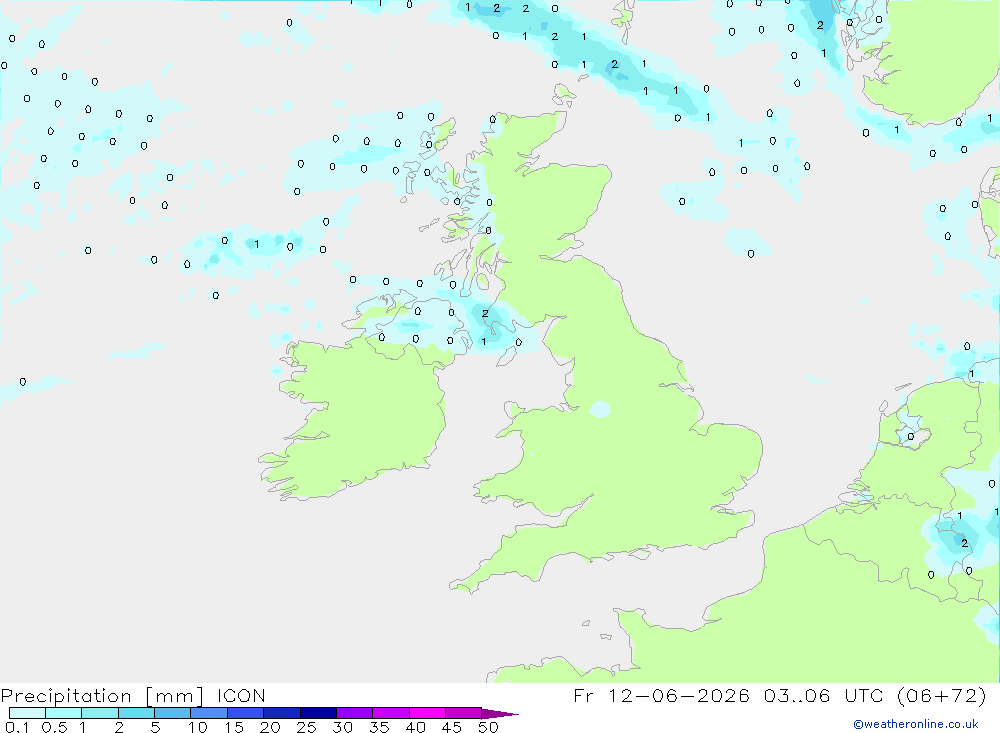This screenshot has width=1000, height=733.
Task: Click the '30' legend scale label
Action: click(343, 727)
